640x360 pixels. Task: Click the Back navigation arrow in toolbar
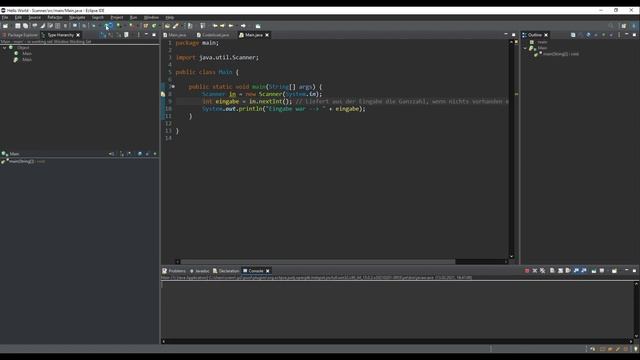231,26
